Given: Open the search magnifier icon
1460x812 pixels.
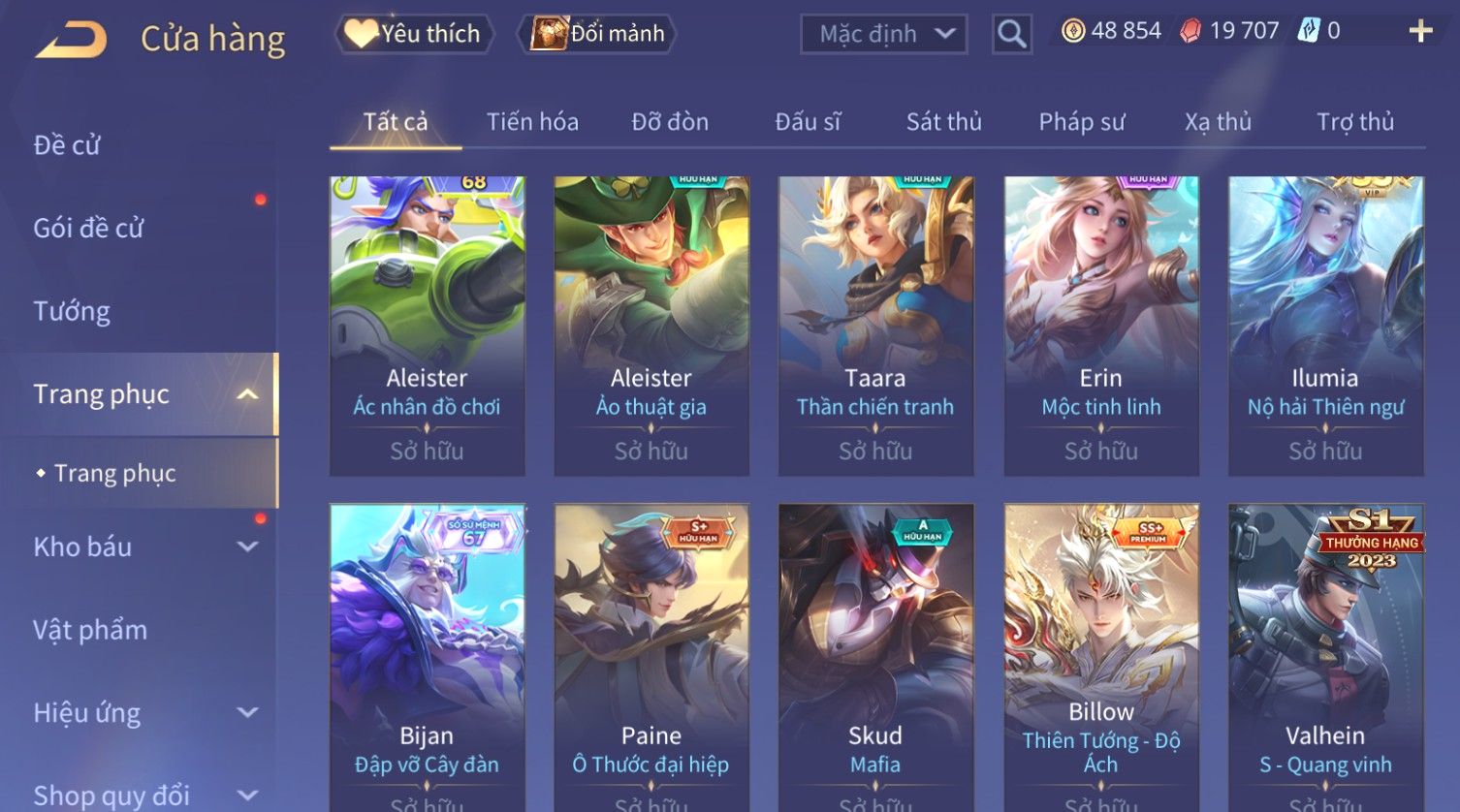Looking at the screenshot, I should tap(1012, 34).
